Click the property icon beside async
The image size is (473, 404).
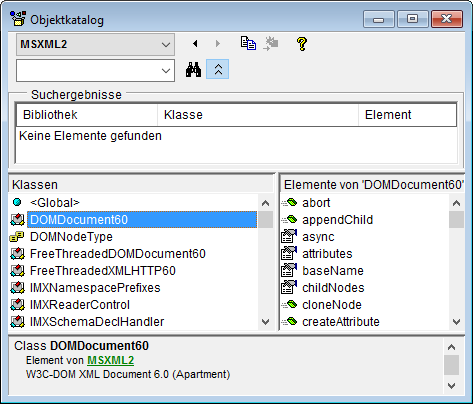pos(289,236)
